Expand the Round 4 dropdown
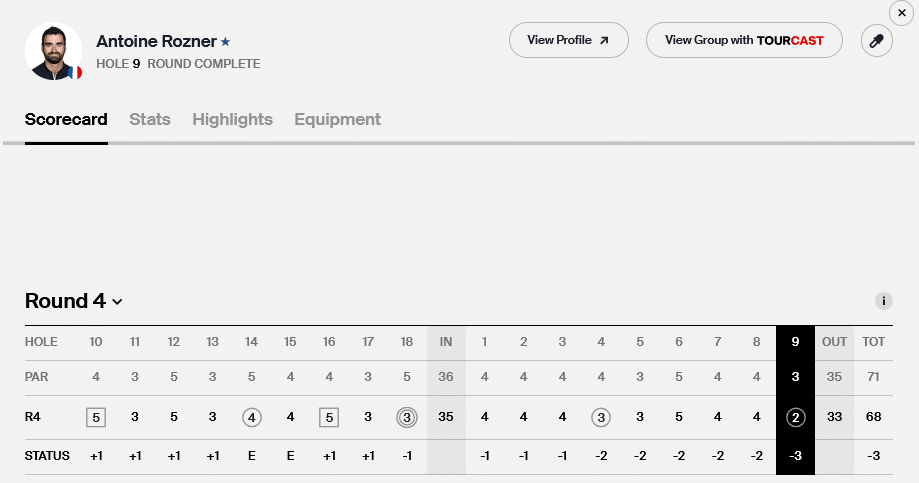 point(74,301)
